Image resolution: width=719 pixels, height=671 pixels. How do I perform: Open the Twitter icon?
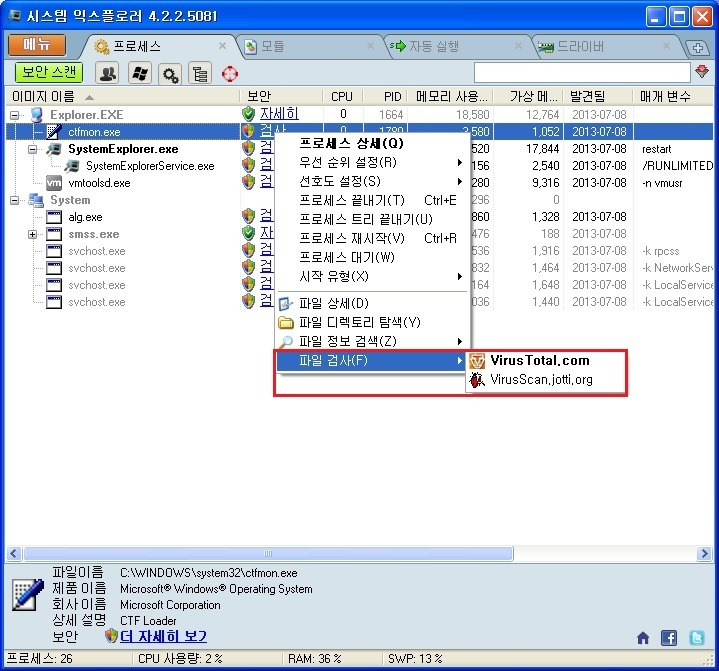(x=697, y=638)
